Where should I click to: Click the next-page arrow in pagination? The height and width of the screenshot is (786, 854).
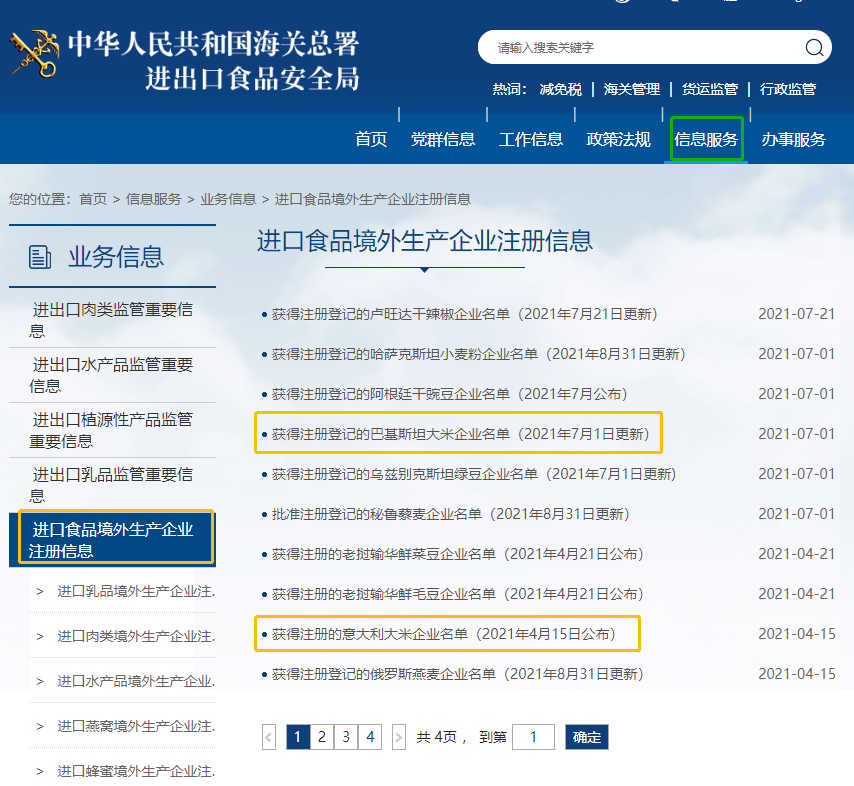pos(398,736)
